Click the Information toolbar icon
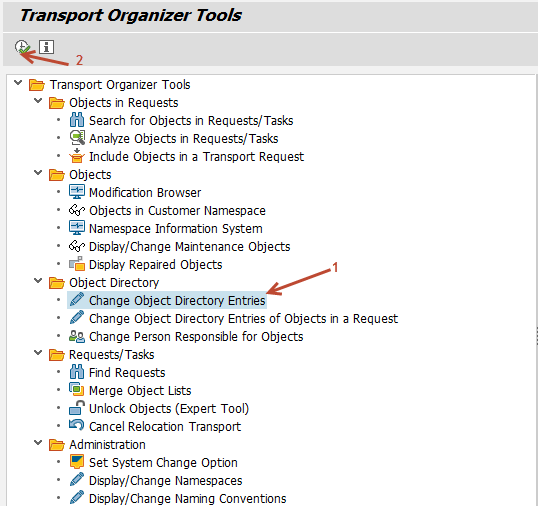 click(x=46, y=47)
